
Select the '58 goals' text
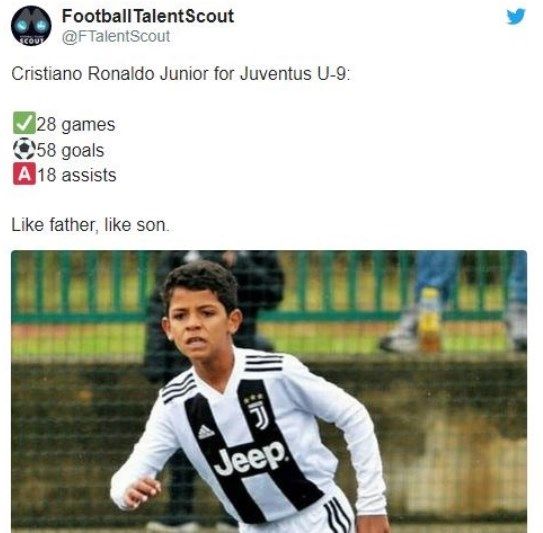[70, 150]
